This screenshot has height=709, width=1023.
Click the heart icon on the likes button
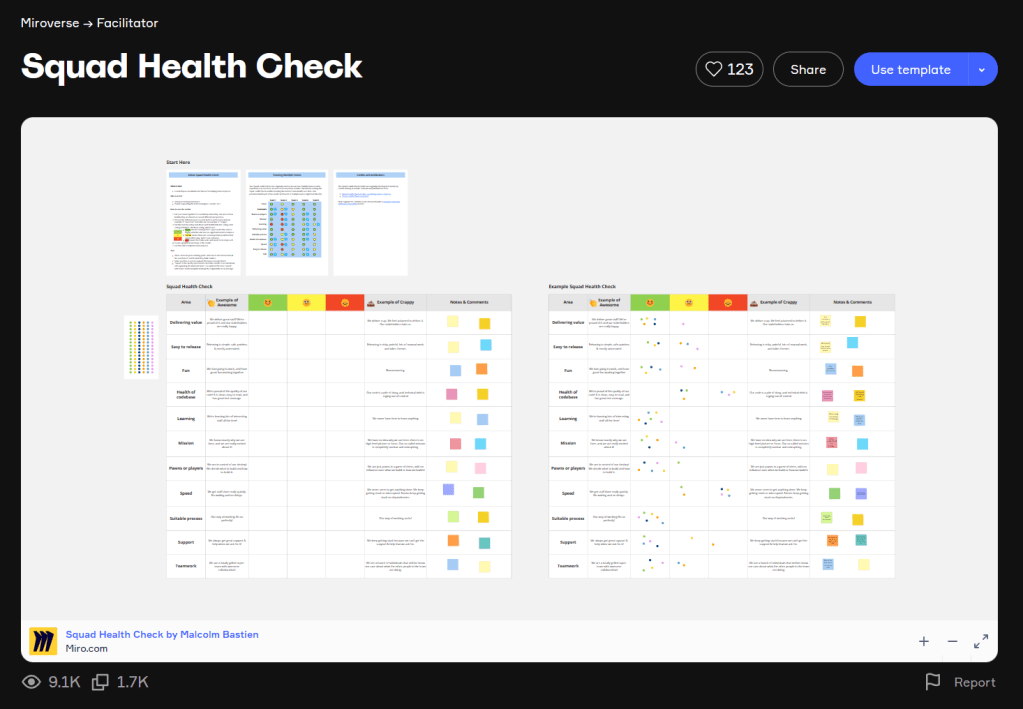pos(713,69)
